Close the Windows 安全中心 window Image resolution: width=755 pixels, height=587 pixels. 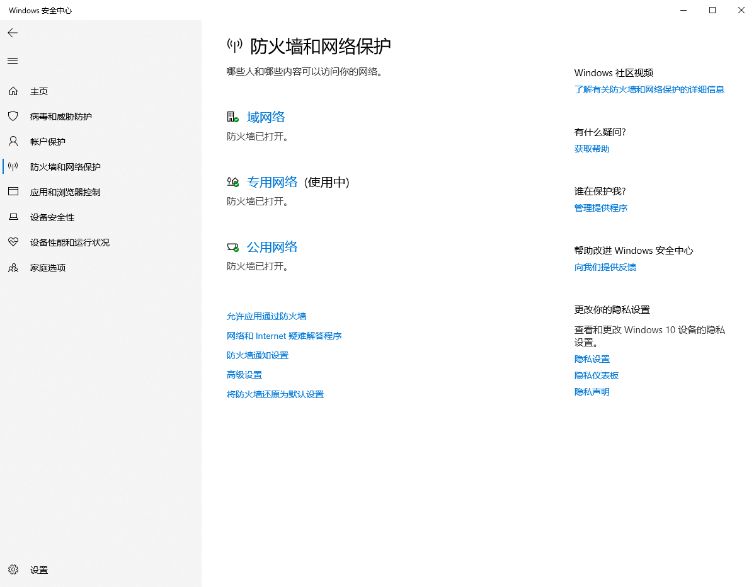[741, 10]
